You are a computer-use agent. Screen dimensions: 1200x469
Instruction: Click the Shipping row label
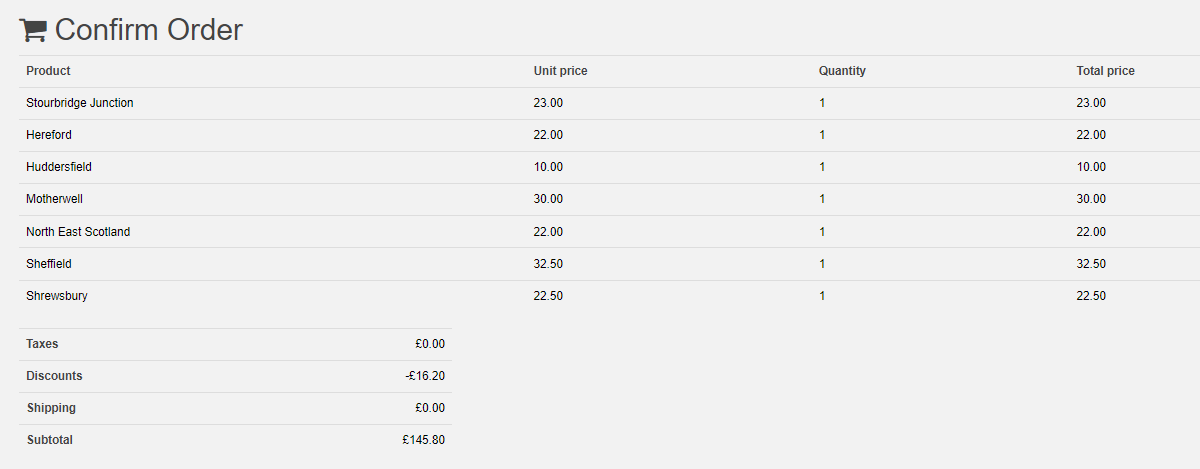pos(51,408)
